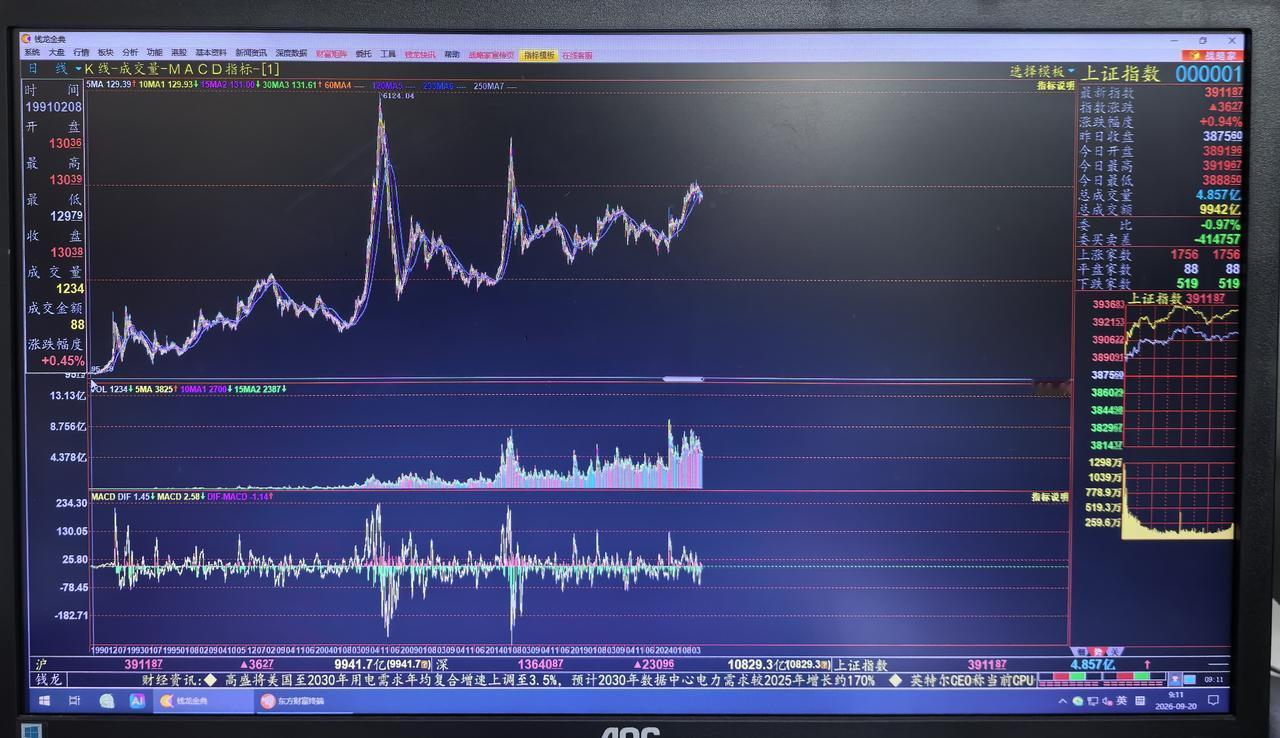Open the AI app icon on the taskbar
Viewport: 1280px width, 738px height.
pyautogui.click(x=137, y=701)
